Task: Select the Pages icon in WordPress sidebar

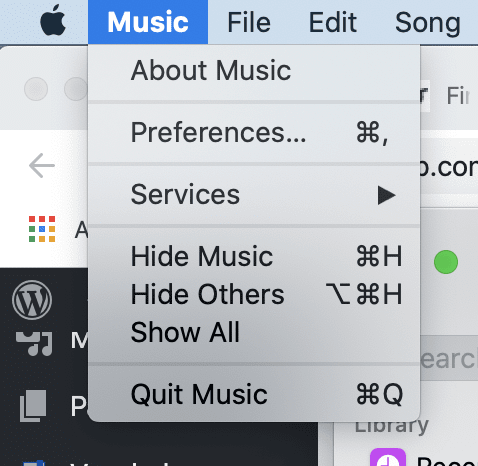Action: pyautogui.click(x=33, y=405)
